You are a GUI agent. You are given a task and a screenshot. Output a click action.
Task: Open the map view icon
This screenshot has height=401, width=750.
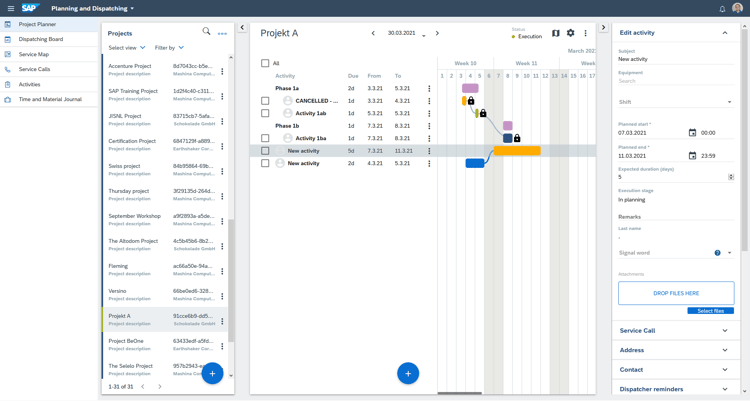(x=555, y=33)
